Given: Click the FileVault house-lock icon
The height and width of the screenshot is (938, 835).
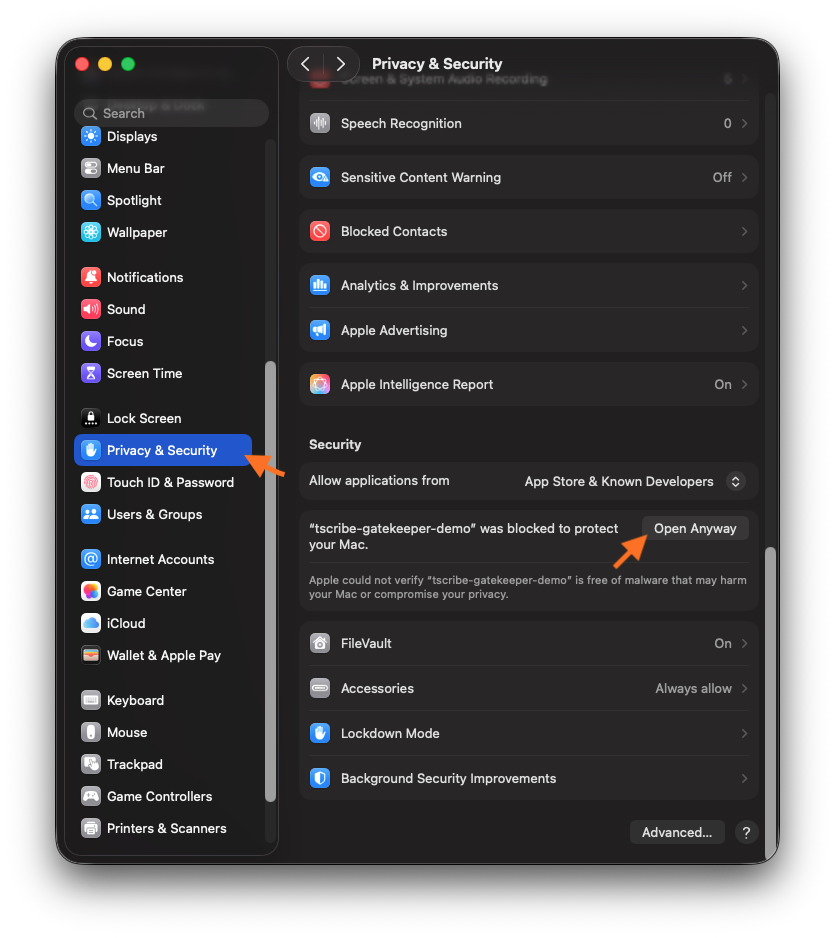Looking at the screenshot, I should click(320, 643).
